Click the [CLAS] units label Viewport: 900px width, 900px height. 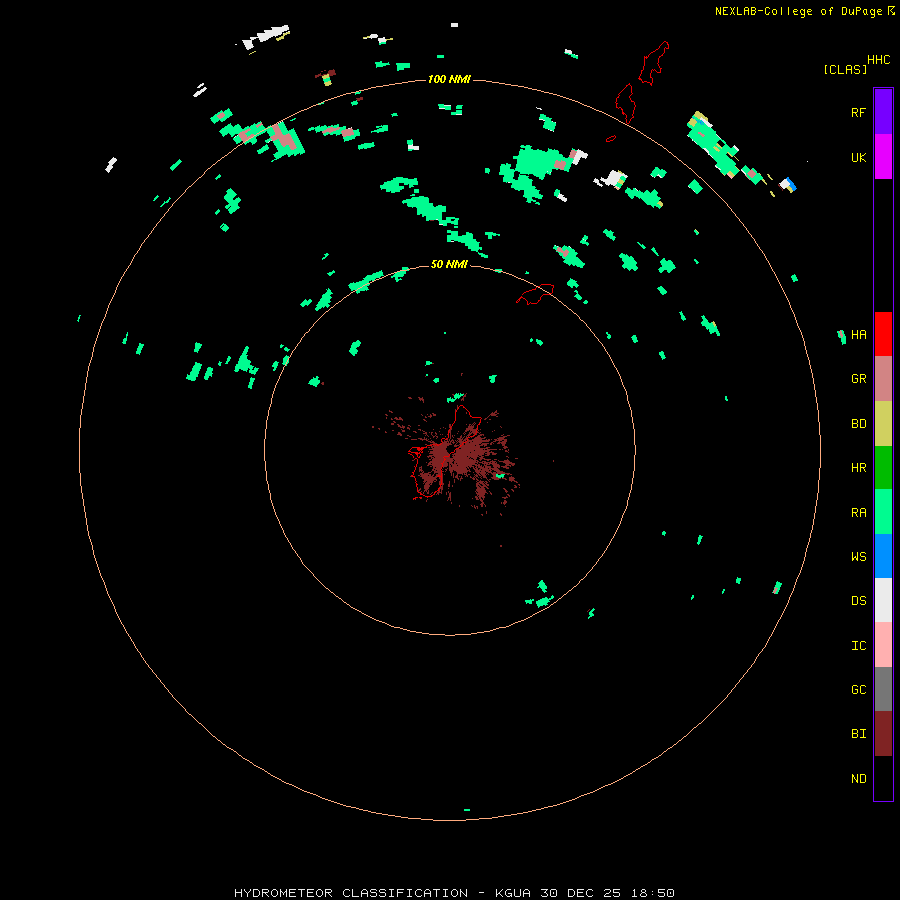pos(845,69)
